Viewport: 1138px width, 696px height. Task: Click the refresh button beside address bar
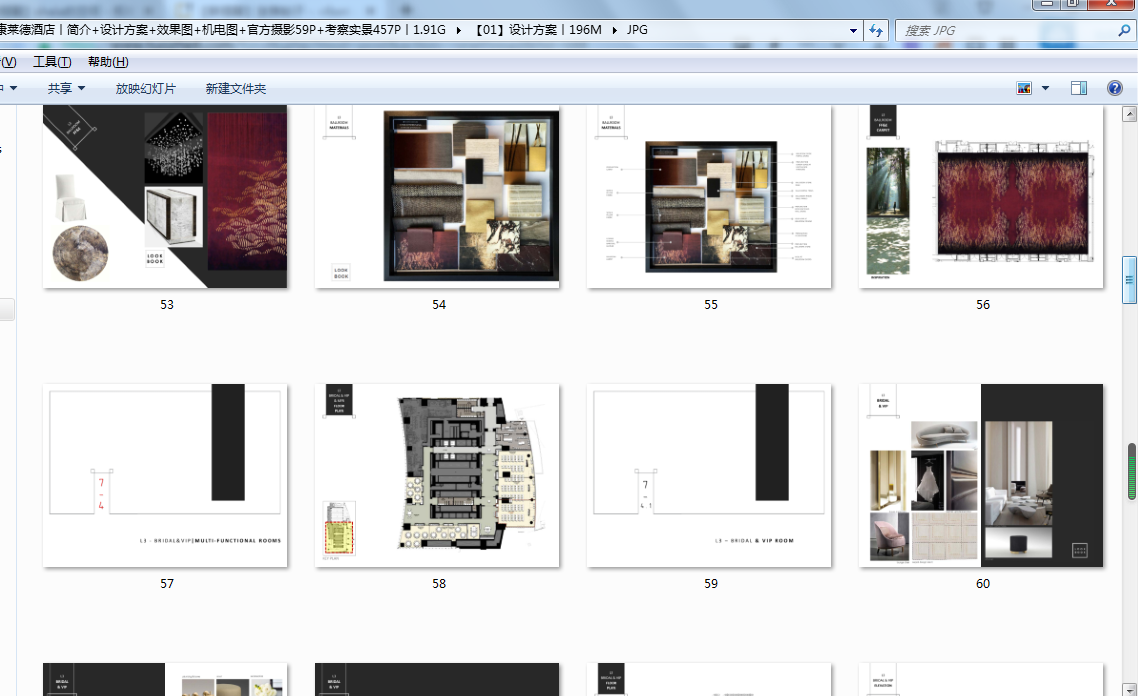[x=876, y=30]
